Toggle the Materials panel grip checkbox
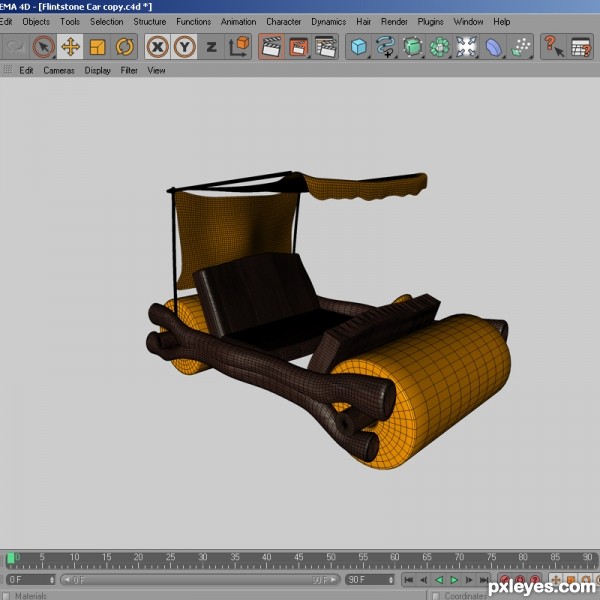 tap(6, 596)
